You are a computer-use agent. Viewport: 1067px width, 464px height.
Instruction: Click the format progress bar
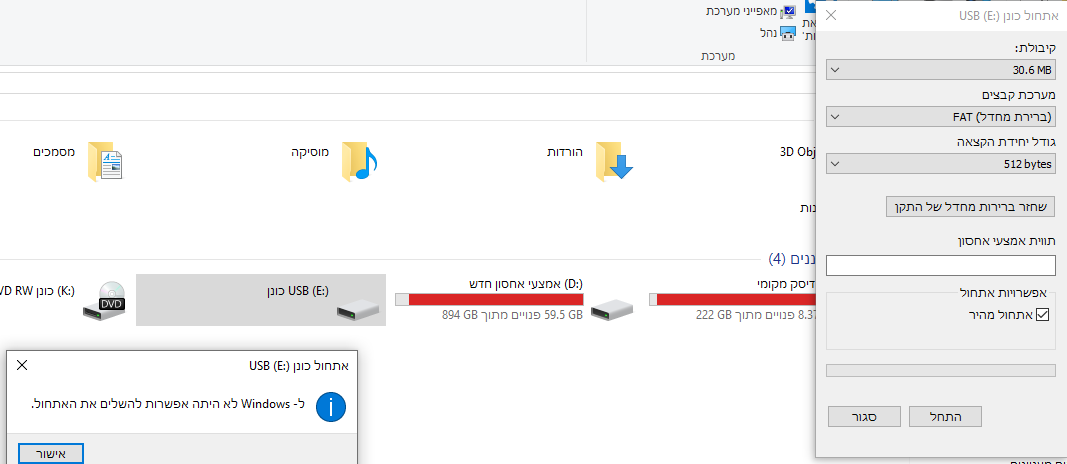[x=941, y=370]
